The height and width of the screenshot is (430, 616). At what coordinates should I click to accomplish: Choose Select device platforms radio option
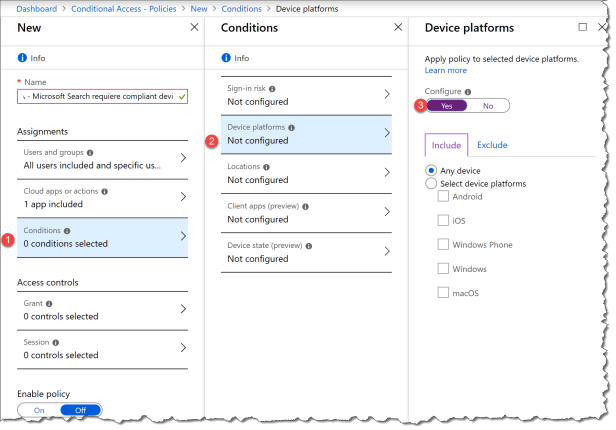431,183
